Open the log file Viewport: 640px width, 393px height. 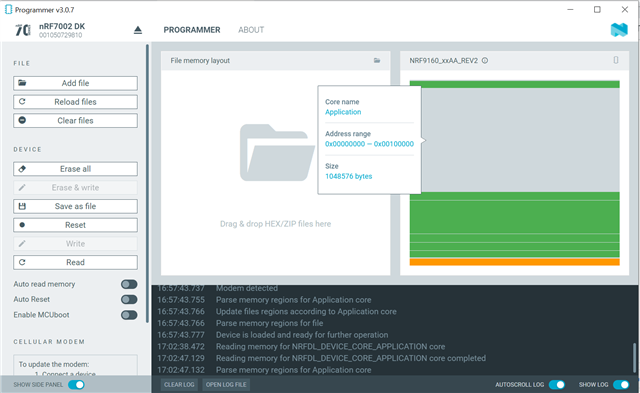[x=226, y=384]
